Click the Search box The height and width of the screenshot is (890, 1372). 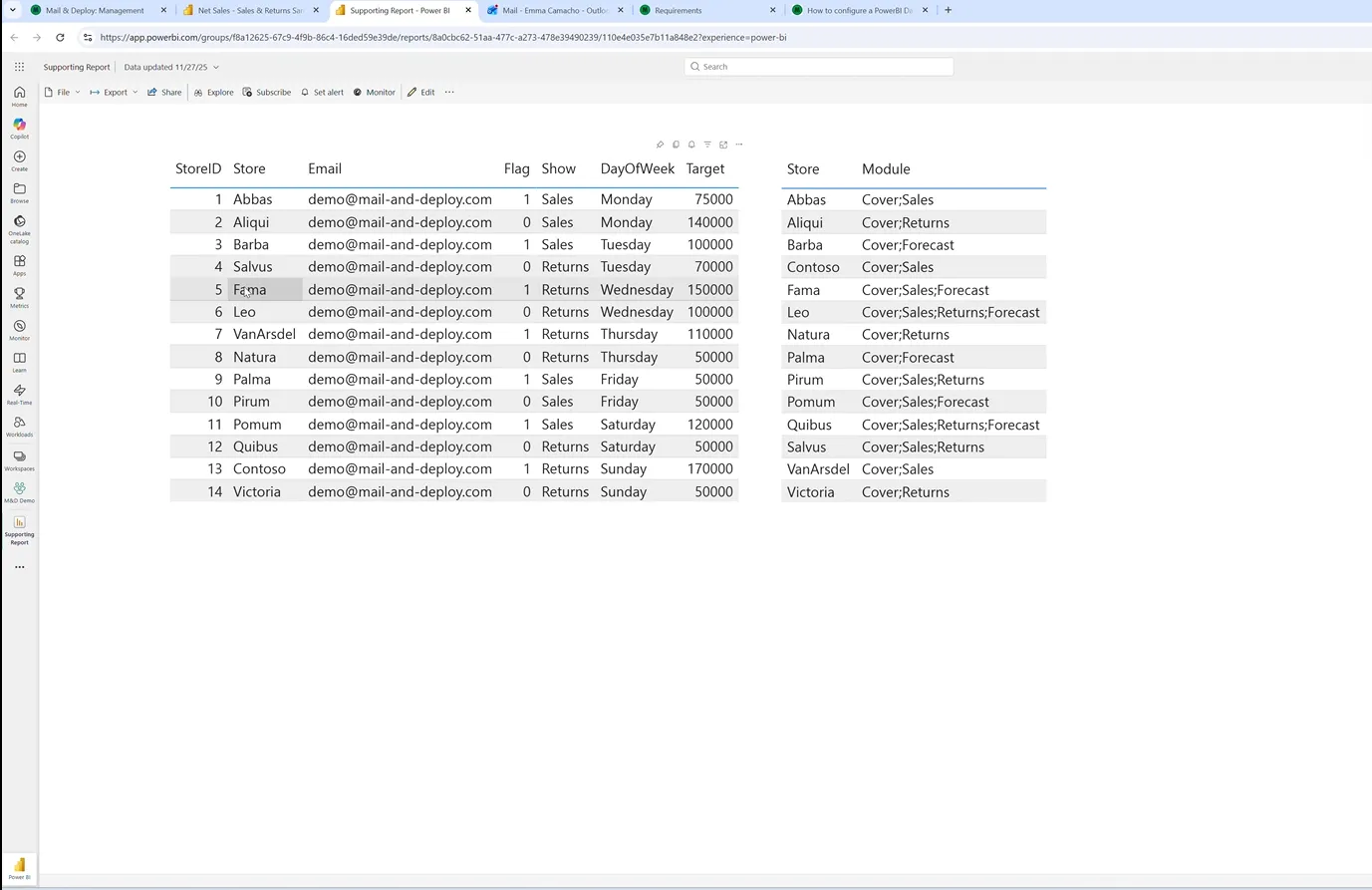click(818, 67)
